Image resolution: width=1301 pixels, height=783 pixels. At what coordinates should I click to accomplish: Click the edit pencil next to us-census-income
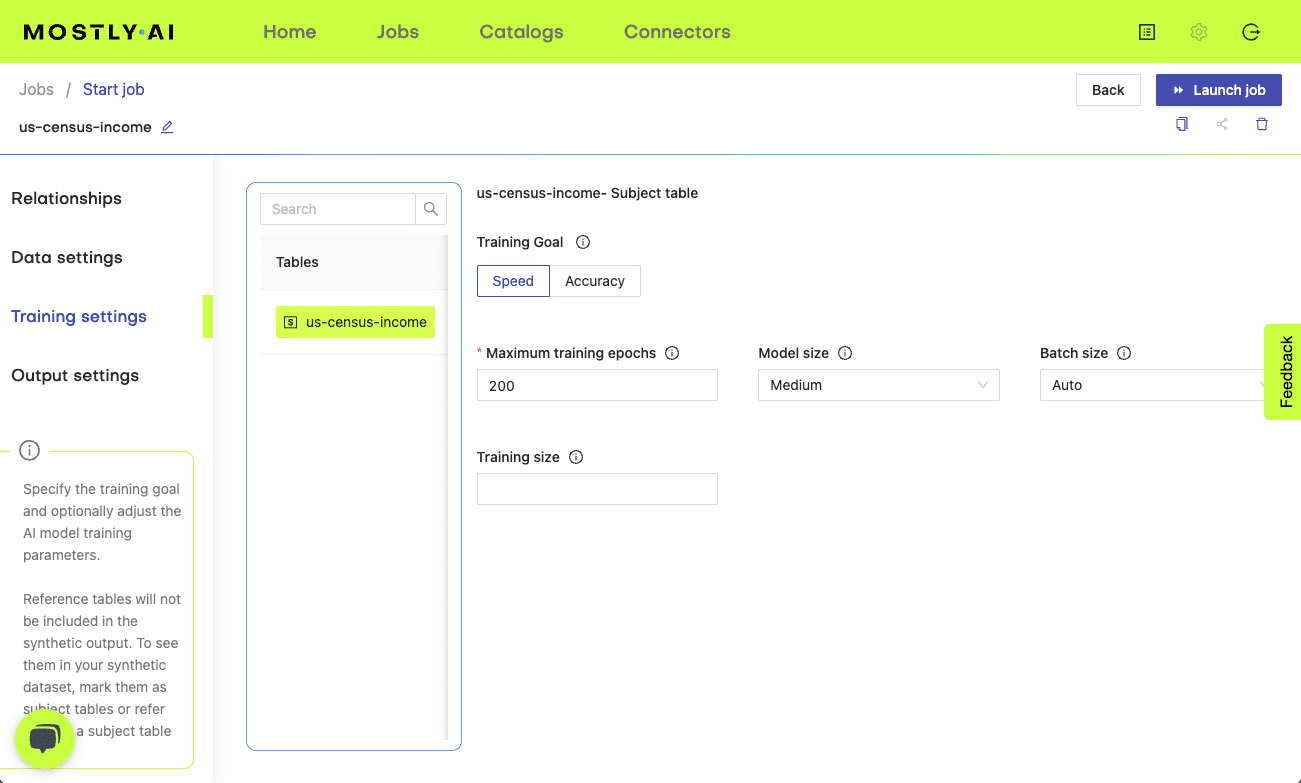(166, 127)
